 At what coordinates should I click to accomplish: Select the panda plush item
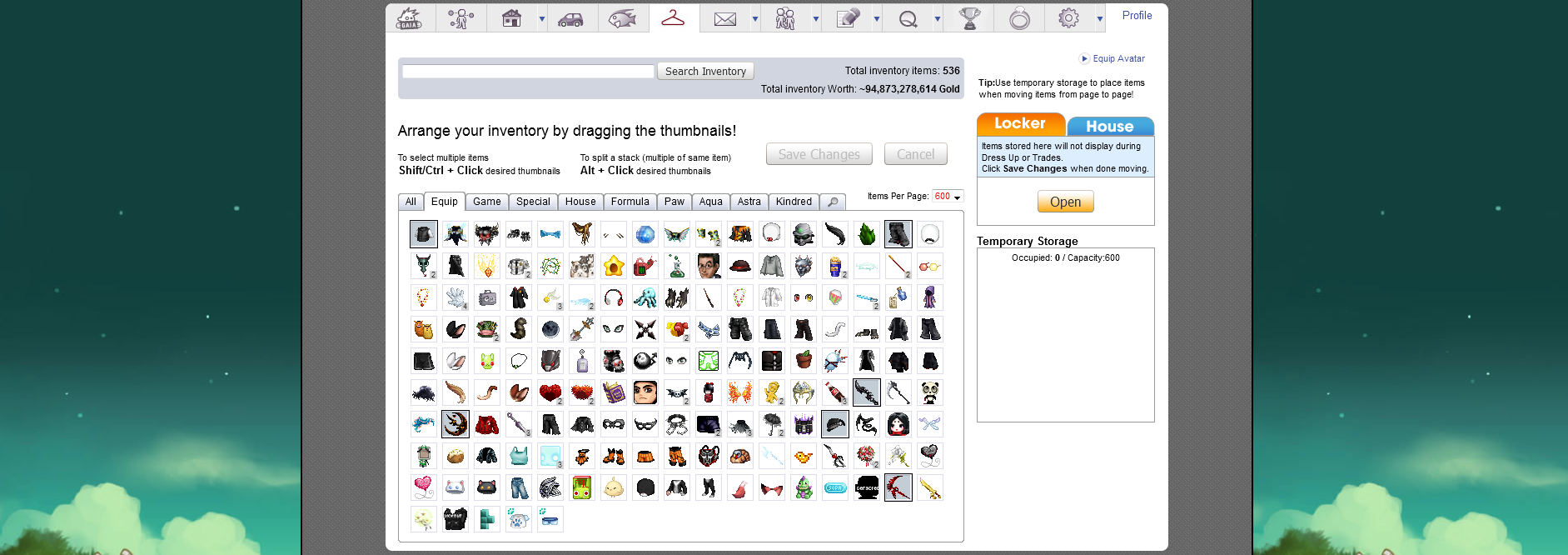930,392
